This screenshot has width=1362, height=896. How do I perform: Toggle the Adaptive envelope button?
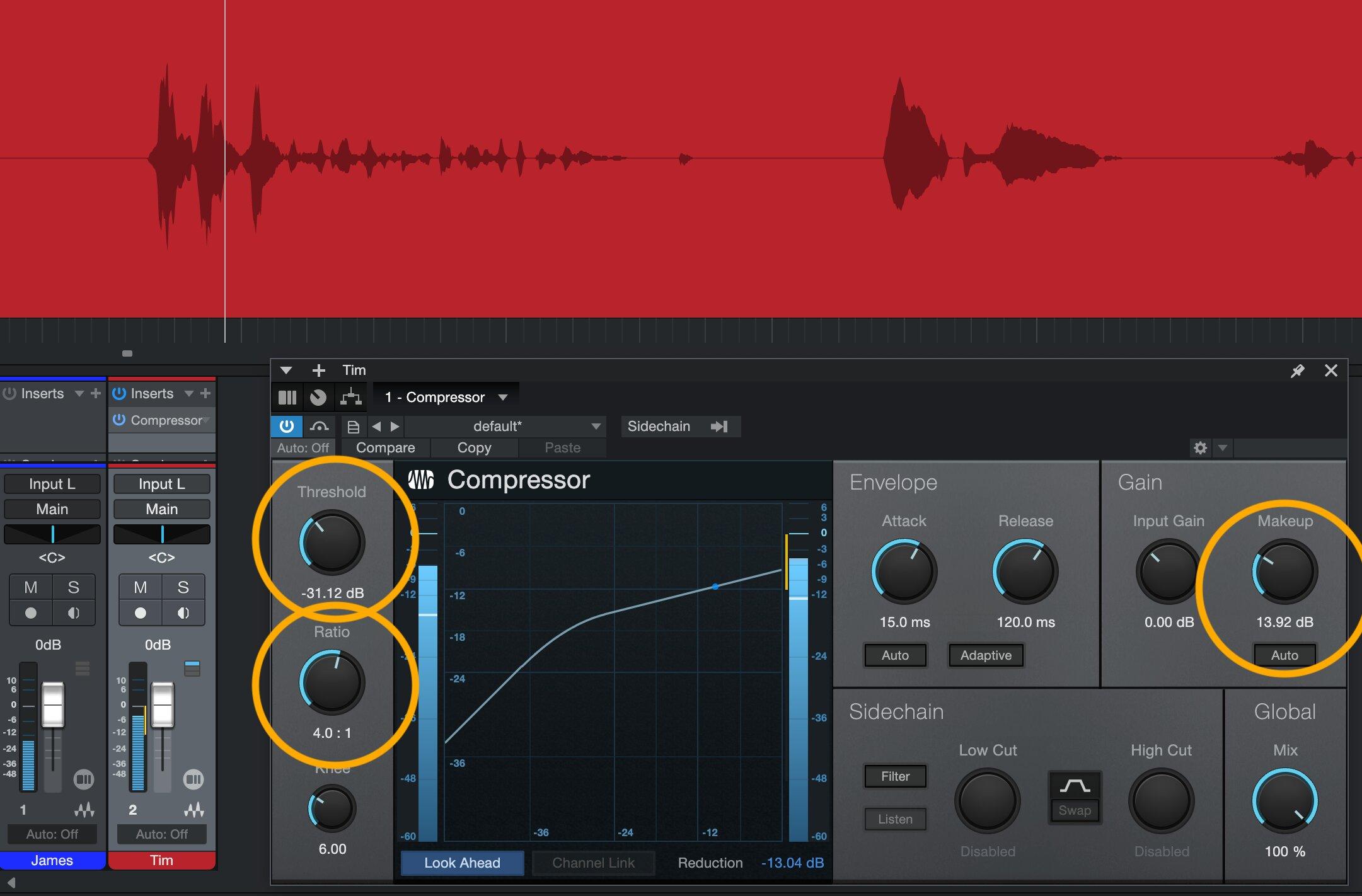tap(986, 655)
